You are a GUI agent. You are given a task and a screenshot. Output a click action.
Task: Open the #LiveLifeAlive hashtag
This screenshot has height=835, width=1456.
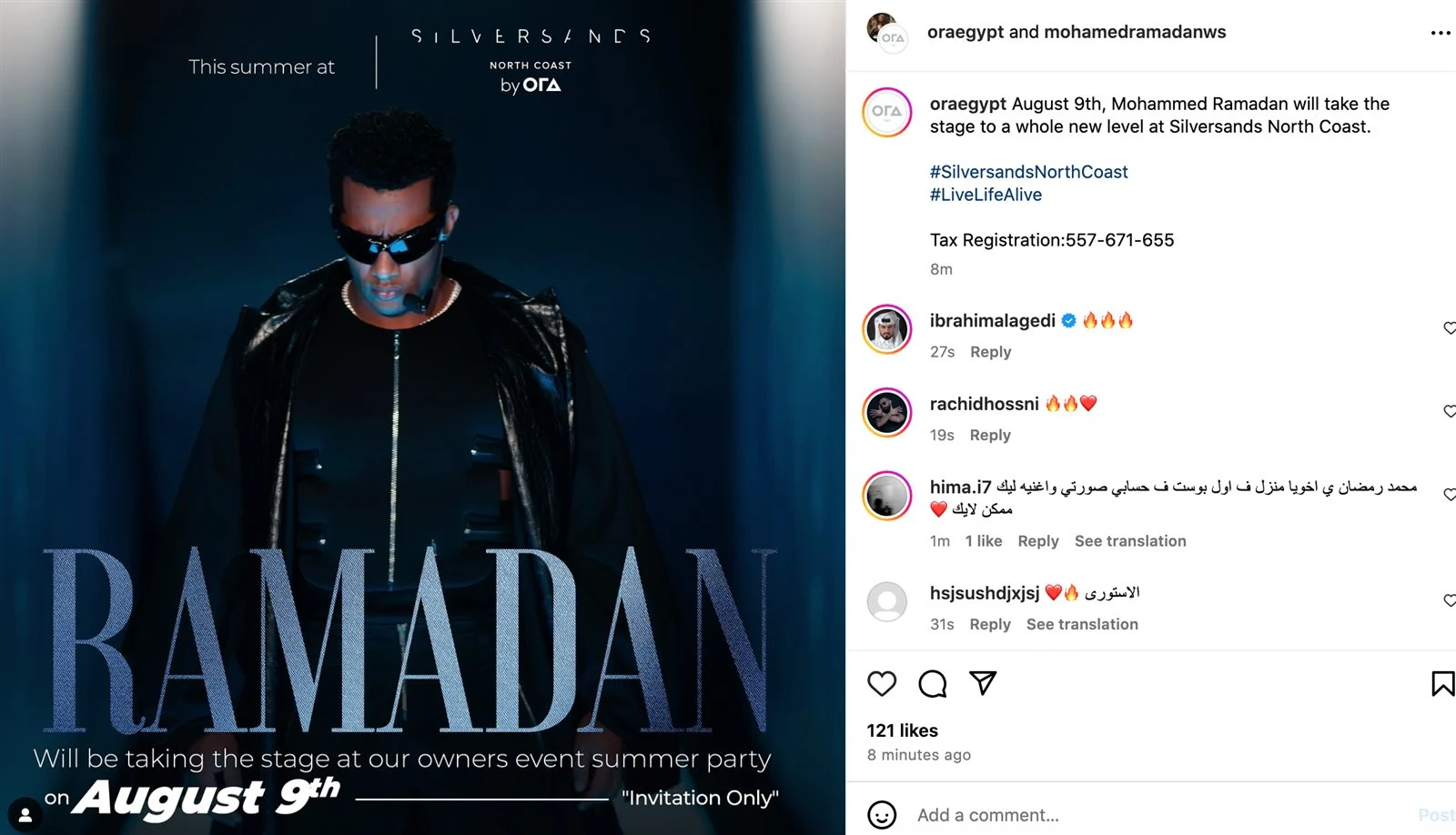click(986, 195)
